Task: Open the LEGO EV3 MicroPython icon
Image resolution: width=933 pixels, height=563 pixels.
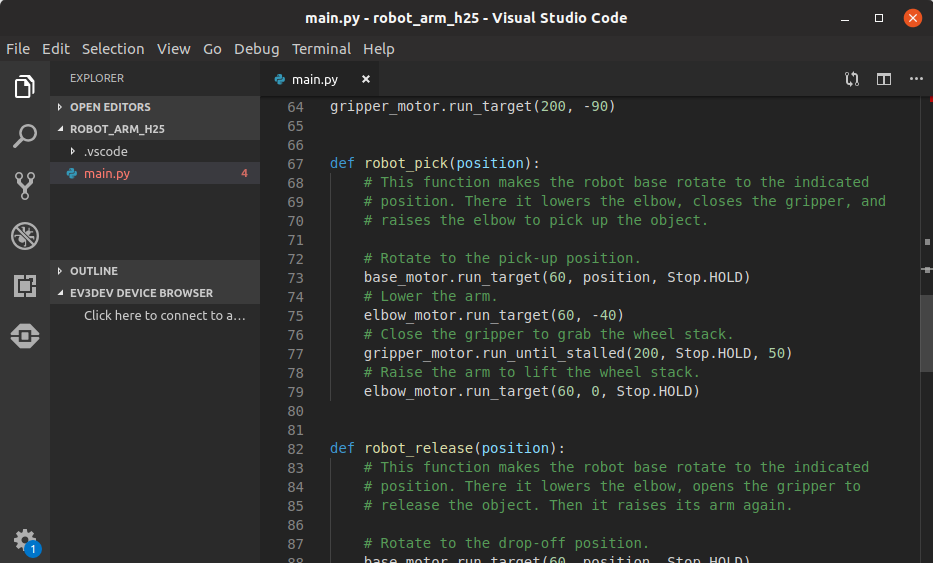Action: 25,336
